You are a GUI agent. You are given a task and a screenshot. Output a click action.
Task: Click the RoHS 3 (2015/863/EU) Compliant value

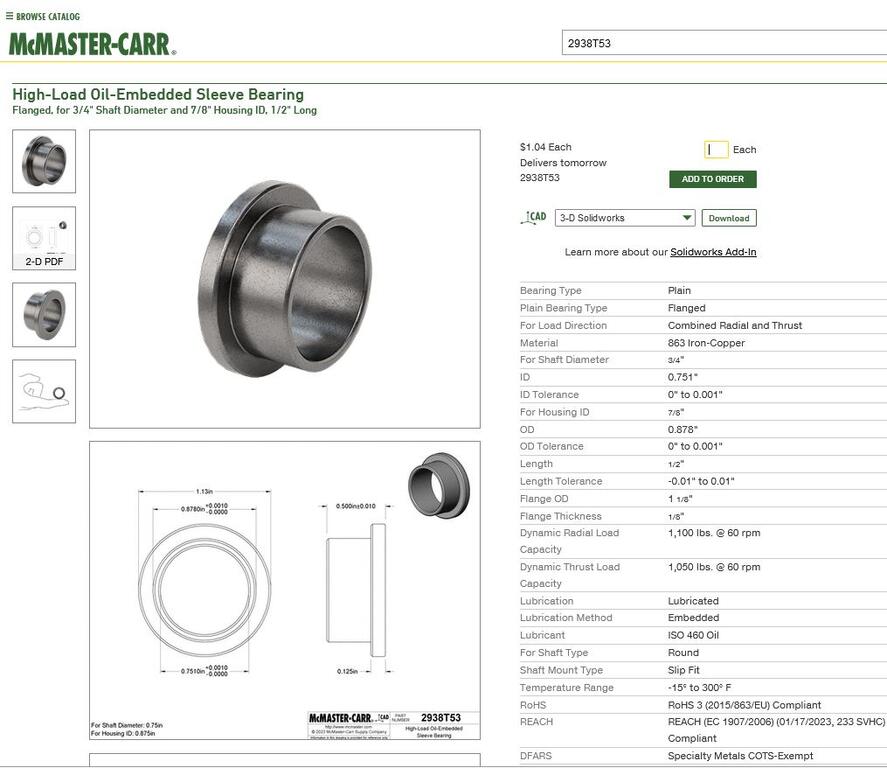(x=744, y=705)
